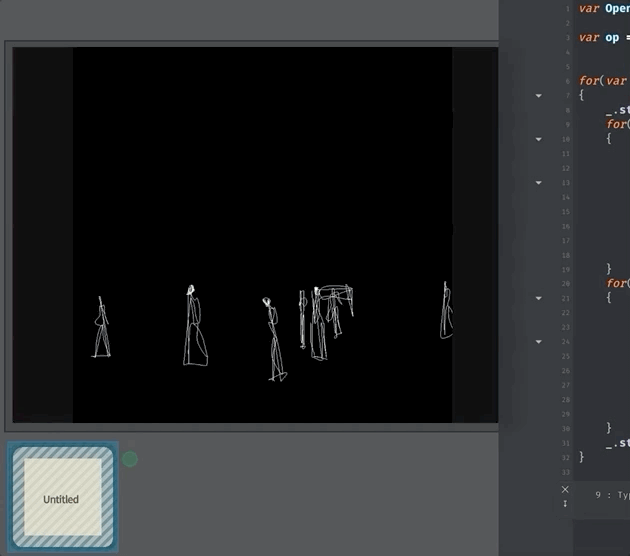The height and width of the screenshot is (556, 630).
Task: Click the leftmost sketched figure in the viewer
Action: (101, 328)
